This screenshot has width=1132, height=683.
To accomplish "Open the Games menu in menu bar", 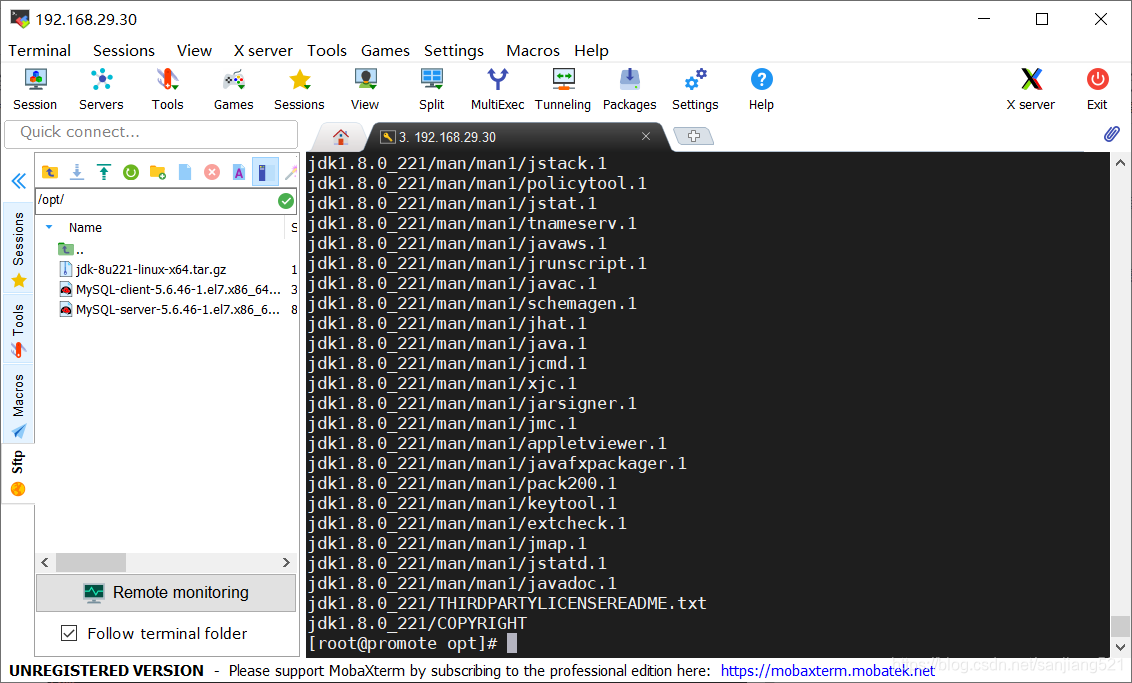I will pos(385,51).
